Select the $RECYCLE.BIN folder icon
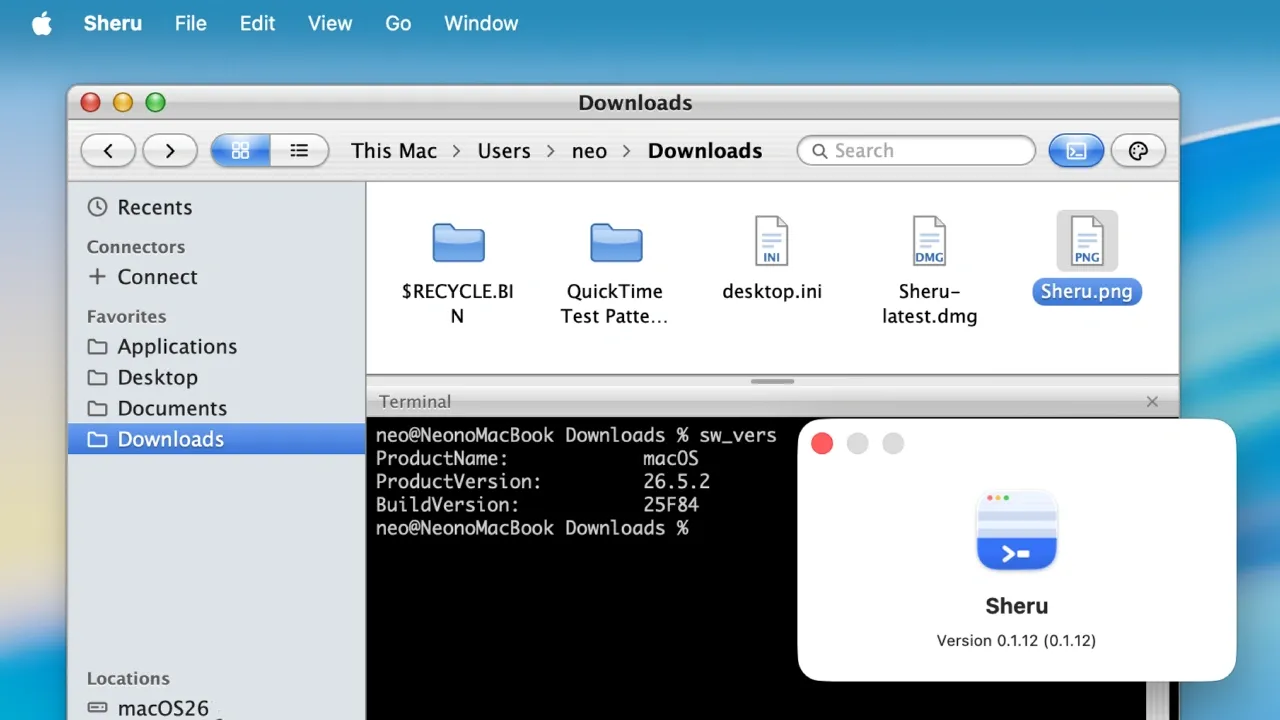 coord(458,242)
